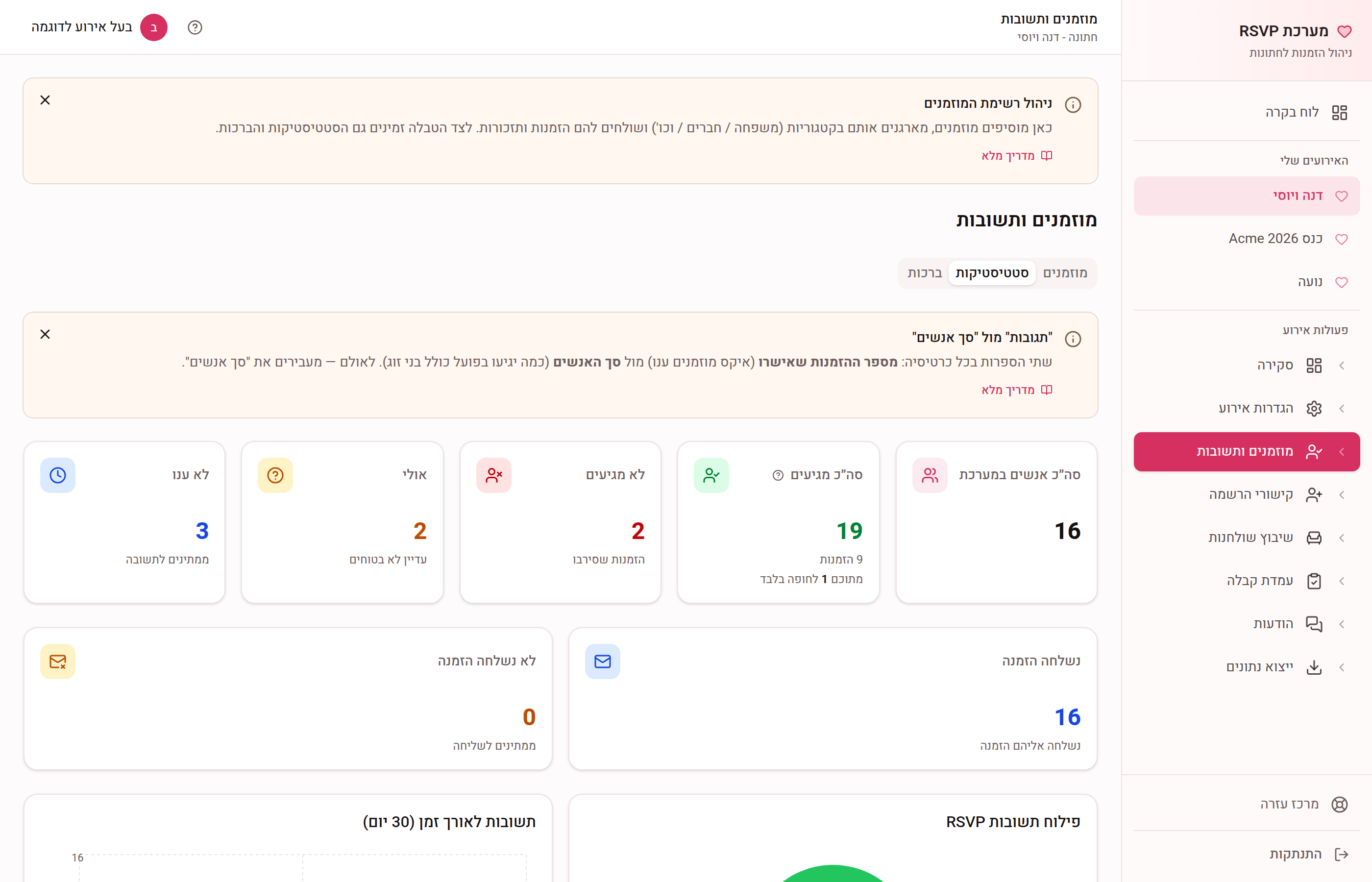
Task: Click the RSVP heart logo icon
Action: click(1344, 31)
